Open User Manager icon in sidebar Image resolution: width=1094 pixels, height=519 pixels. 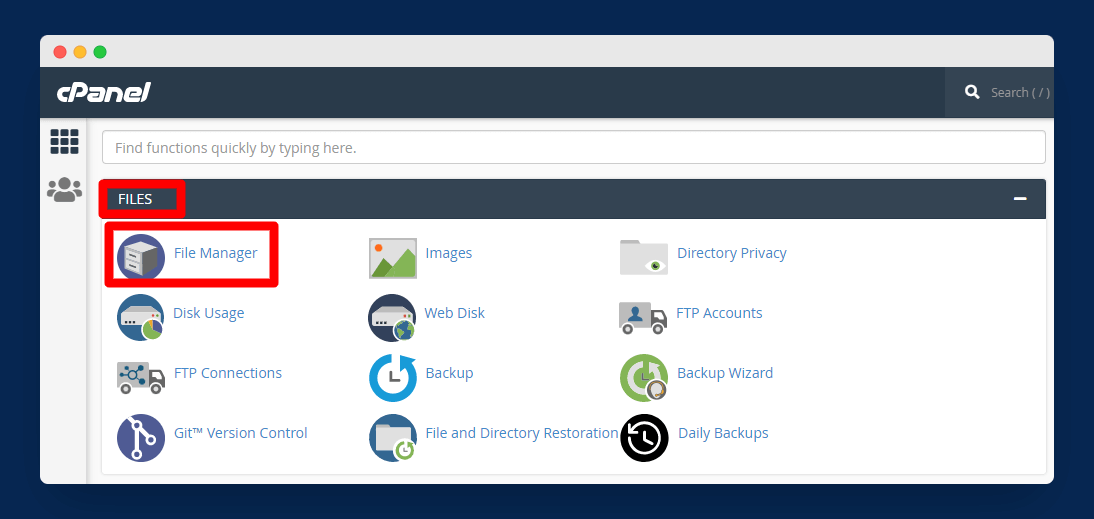pyautogui.click(x=64, y=190)
